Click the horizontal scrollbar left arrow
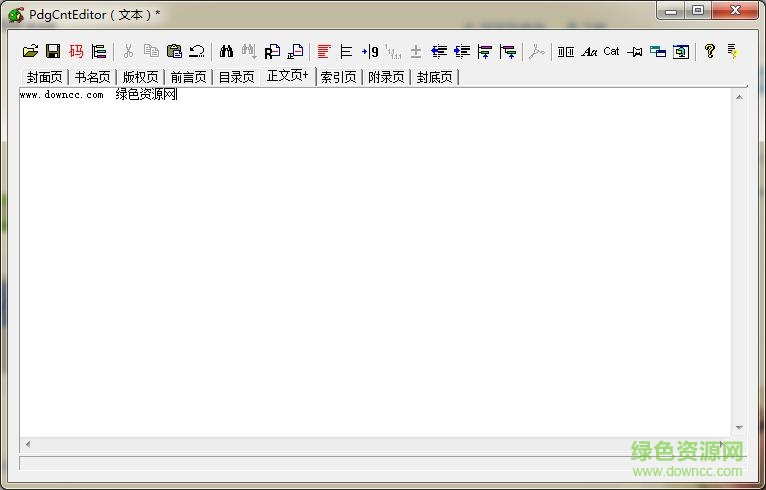The width and height of the screenshot is (766, 490). point(28,444)
